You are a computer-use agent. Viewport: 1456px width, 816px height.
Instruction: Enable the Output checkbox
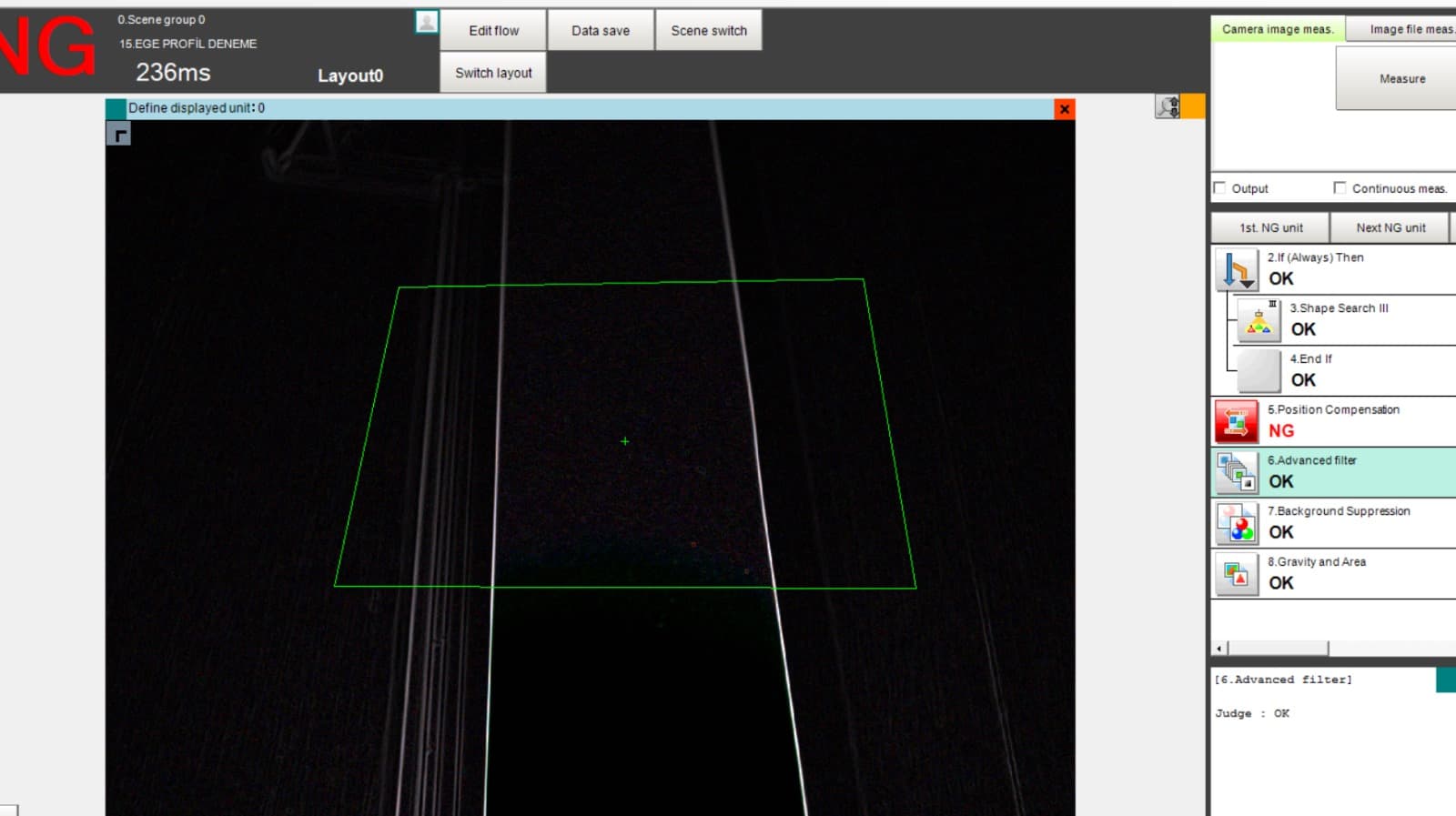point(1219,188)
